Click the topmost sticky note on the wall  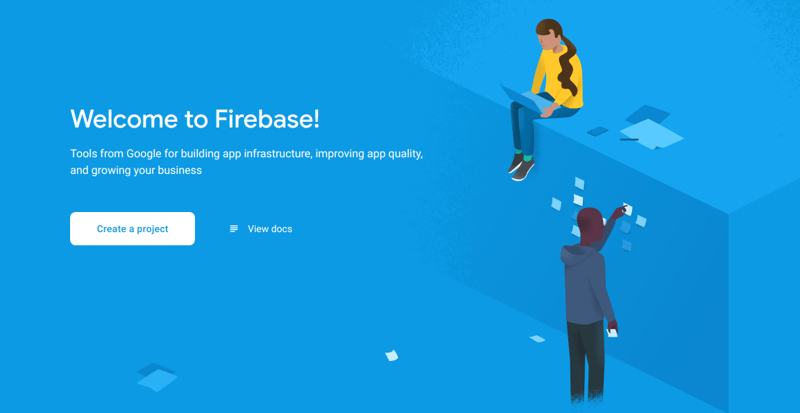click(x=579, y=183)
